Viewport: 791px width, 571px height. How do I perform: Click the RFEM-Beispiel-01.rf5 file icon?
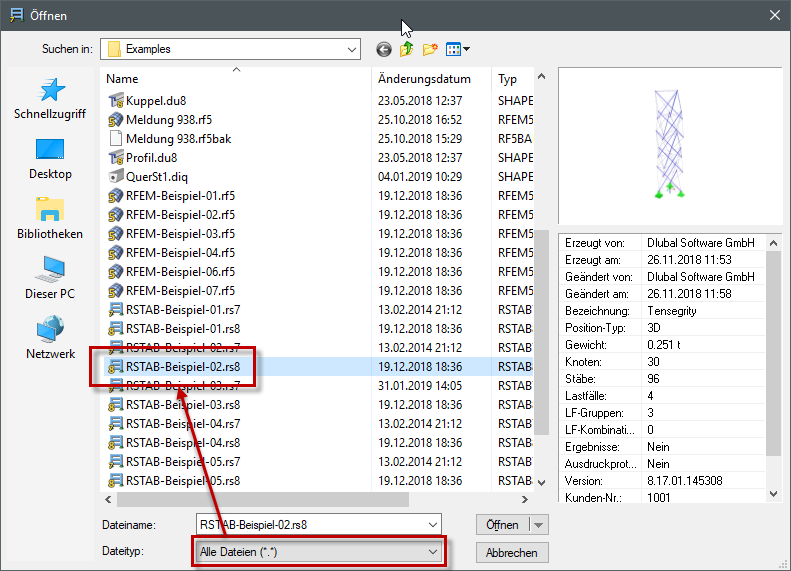tap(116, 196)
